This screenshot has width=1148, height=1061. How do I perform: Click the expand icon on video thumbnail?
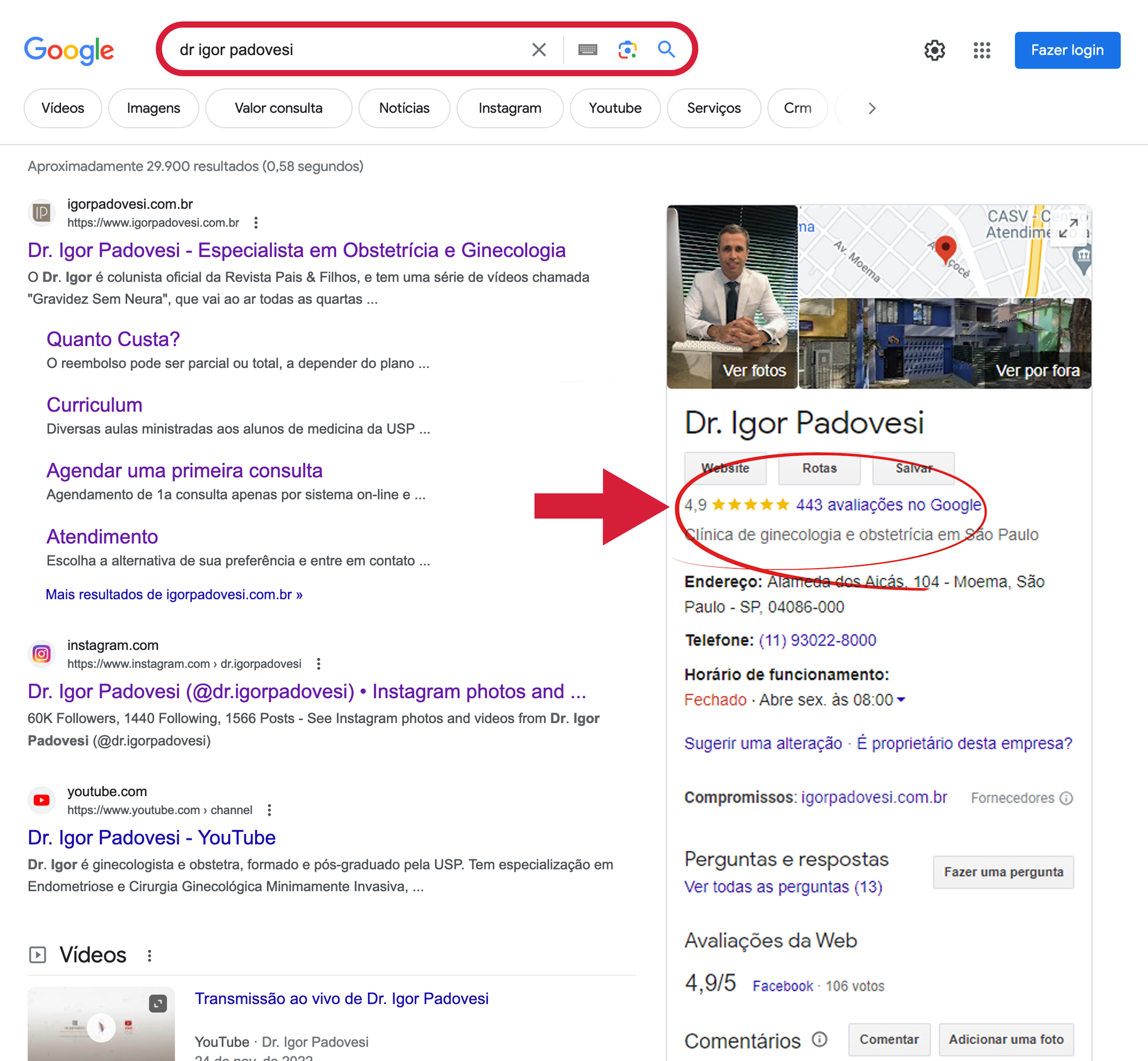pyautogui.click(x=157, y=1003)
